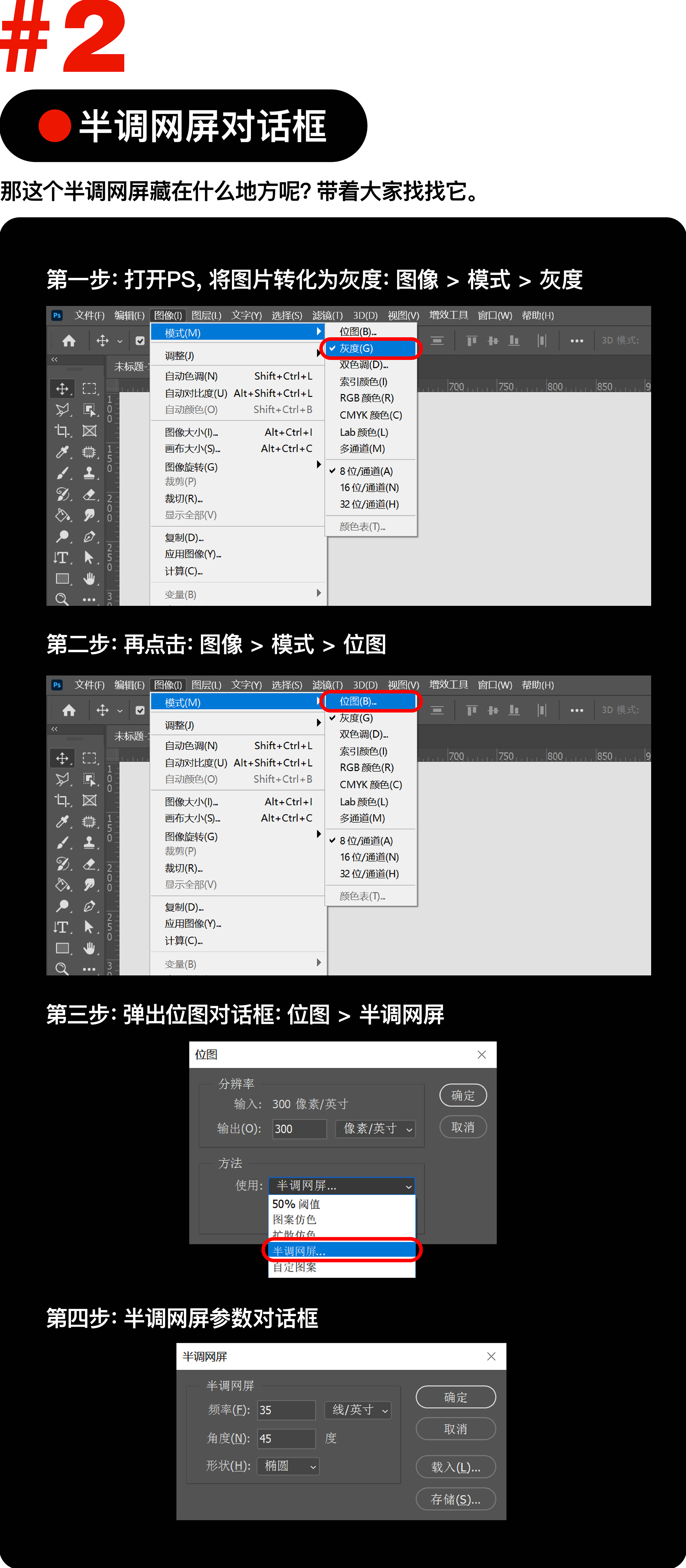Choose the Vertical Type tool in step one screenshot
The image size is (686, 1568).
[62, 558]
